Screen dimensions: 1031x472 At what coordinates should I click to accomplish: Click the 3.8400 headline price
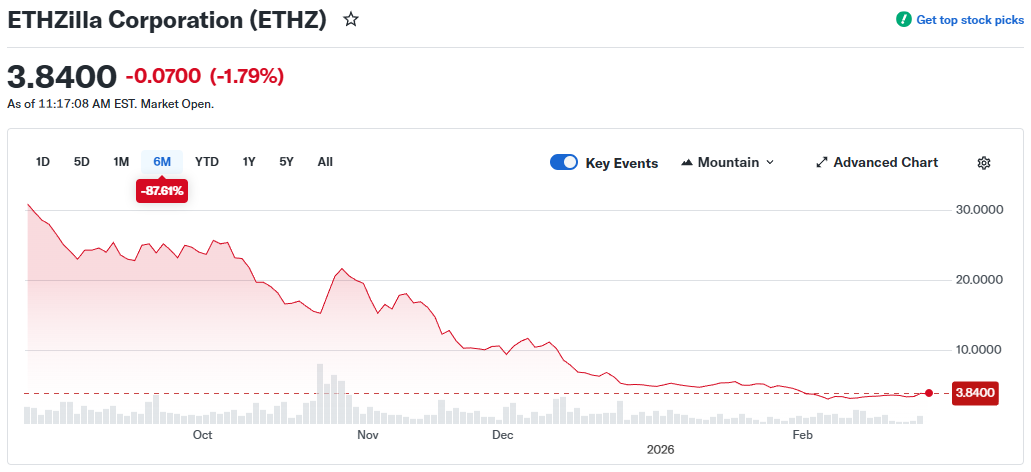click(62, 77)
